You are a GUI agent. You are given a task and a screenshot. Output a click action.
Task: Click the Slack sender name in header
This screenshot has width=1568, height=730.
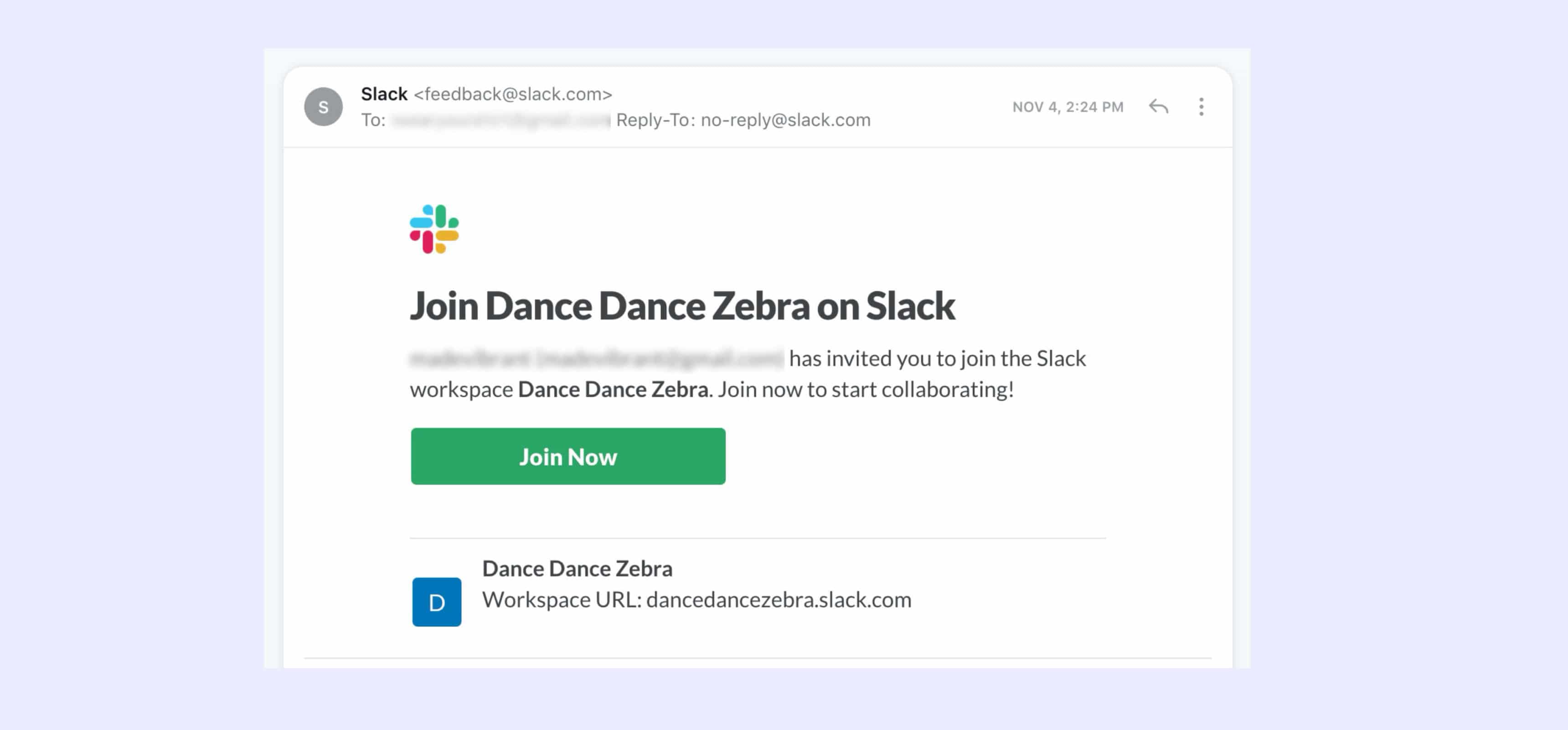coord(384,94)
